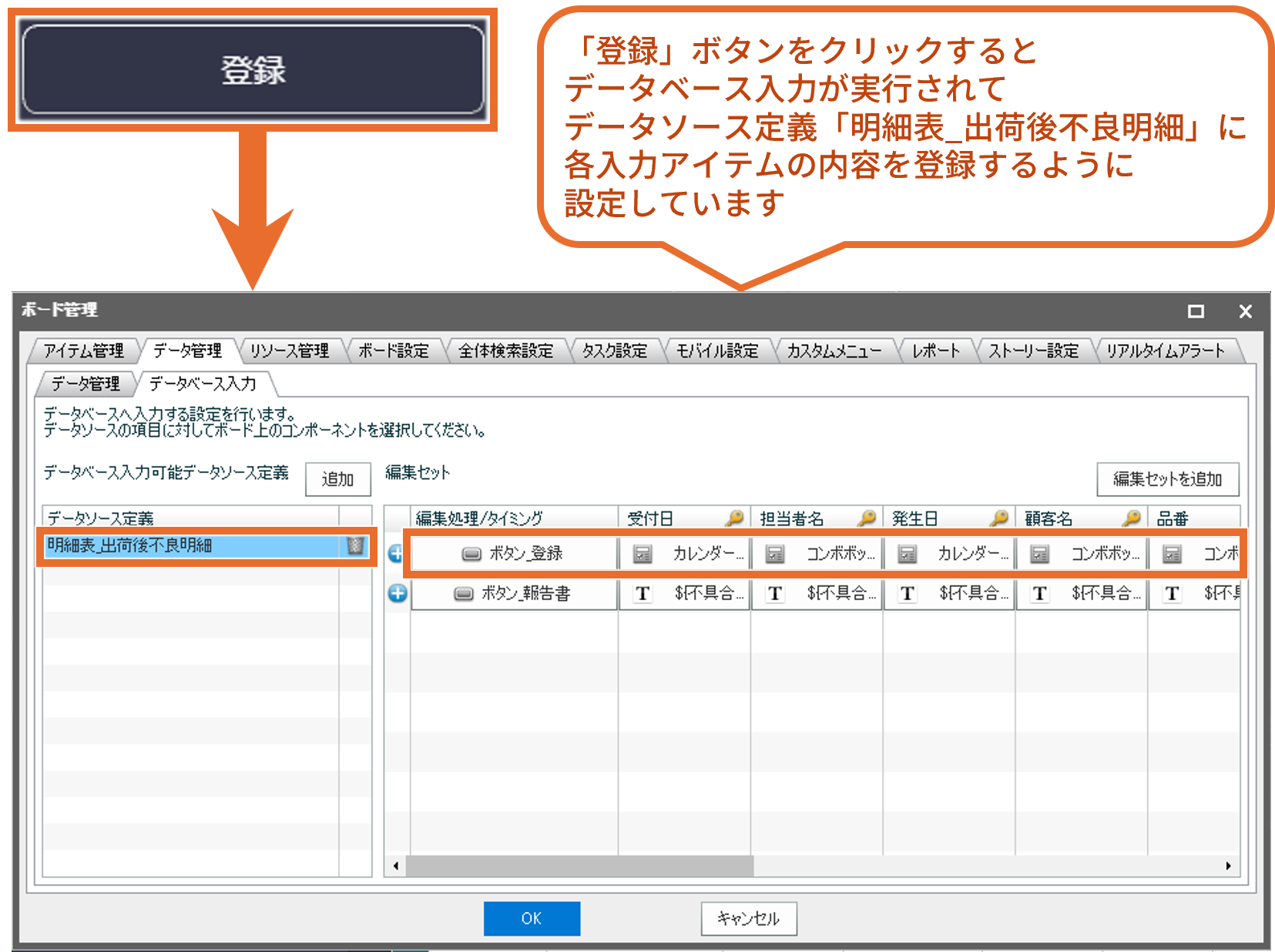Click the キャンセル button
Viewport: 1275px width, 952px height.
pos(749,918)
